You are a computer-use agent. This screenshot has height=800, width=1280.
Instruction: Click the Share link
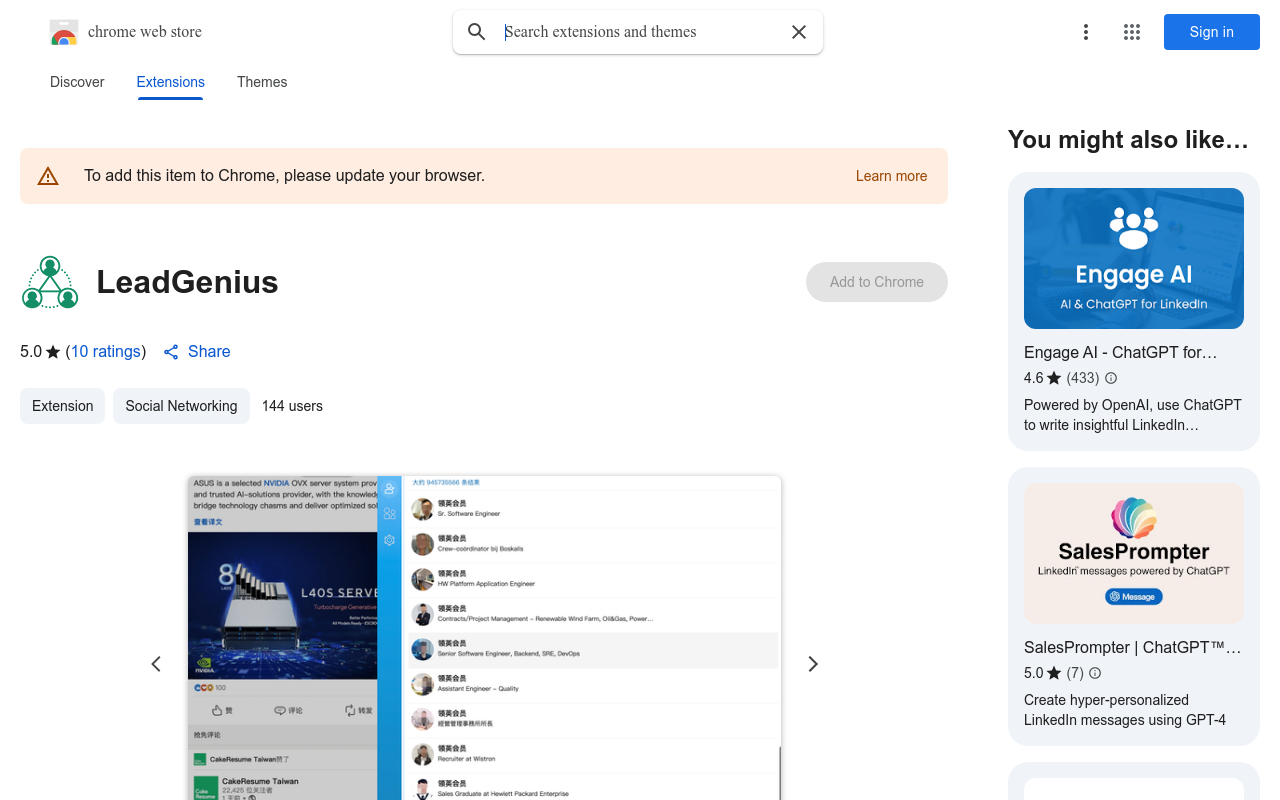point(209,352)
